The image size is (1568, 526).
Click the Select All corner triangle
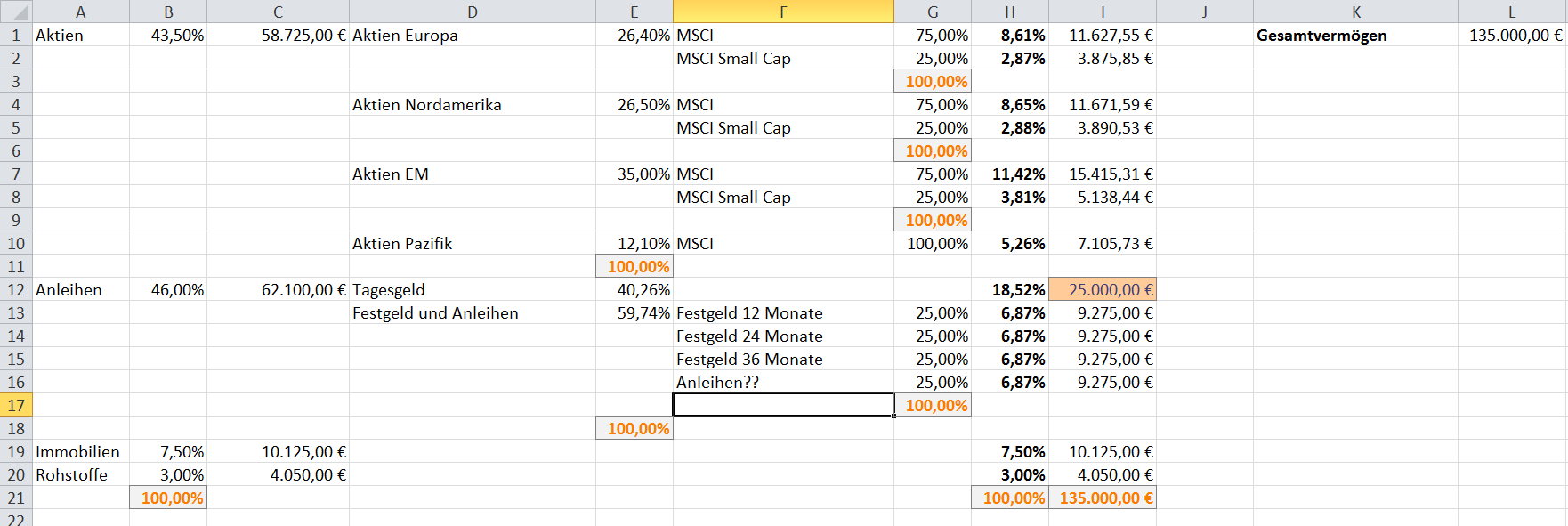(x=16, y=12)
